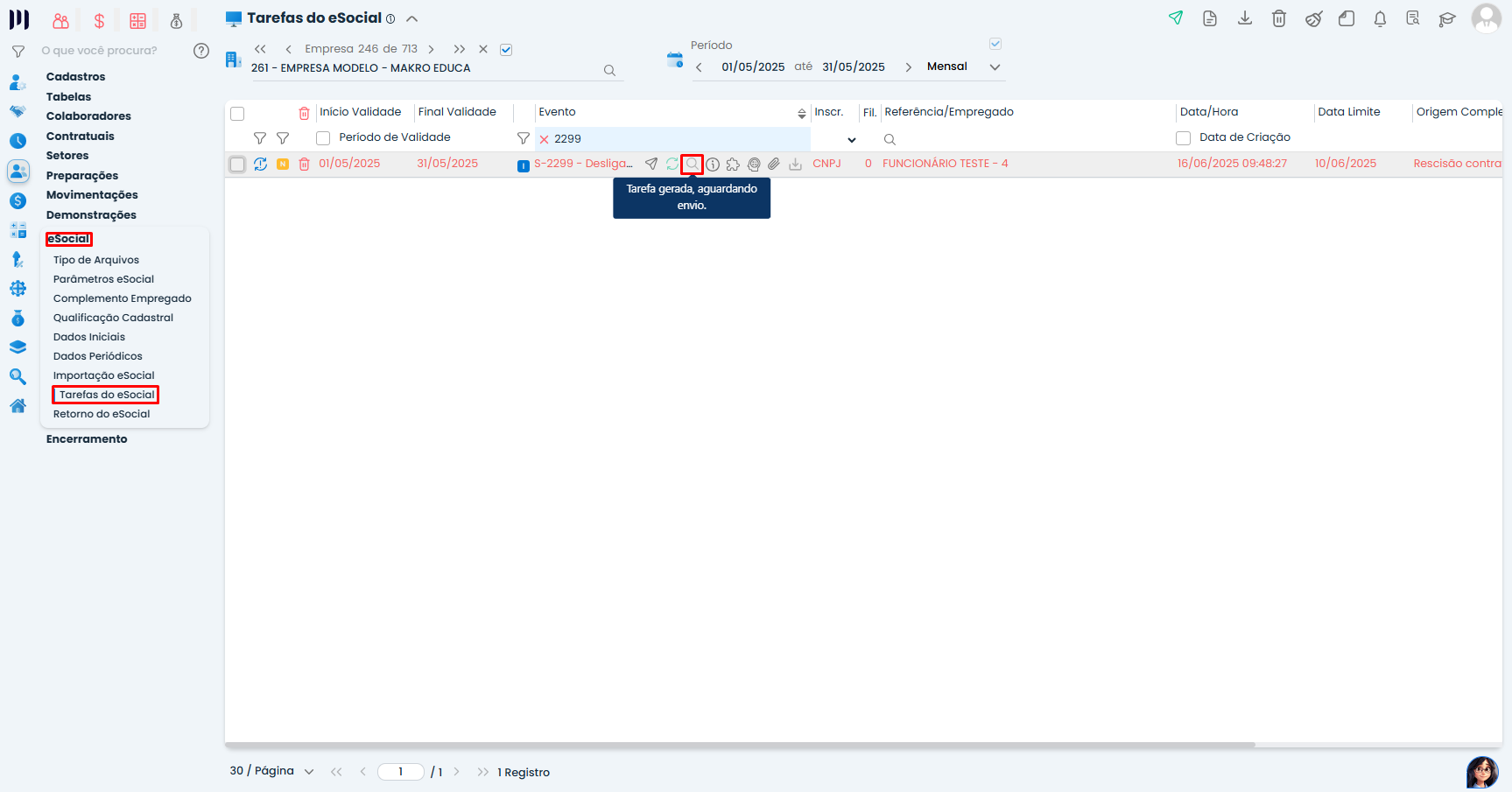1512x792 pixels.
Task: Open the red calculator grid module icon
Action: click(137, 21)
